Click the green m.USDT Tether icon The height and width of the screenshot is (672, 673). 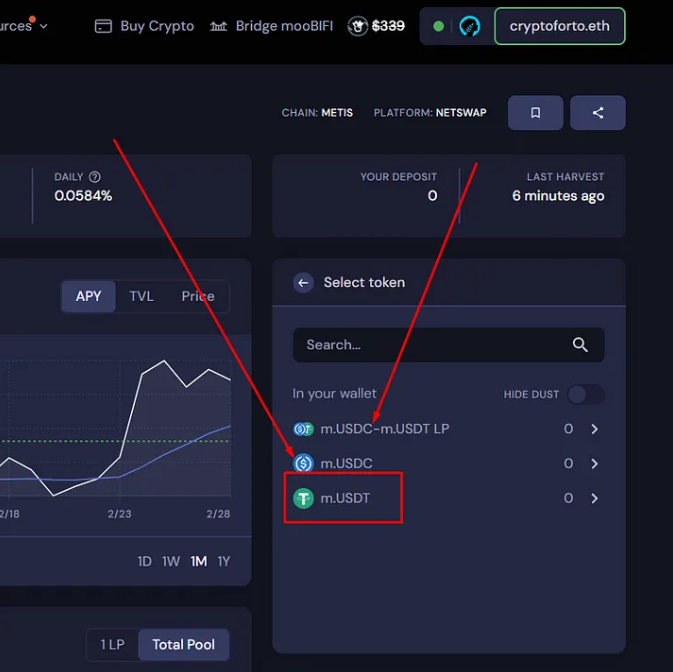point(303,498)
